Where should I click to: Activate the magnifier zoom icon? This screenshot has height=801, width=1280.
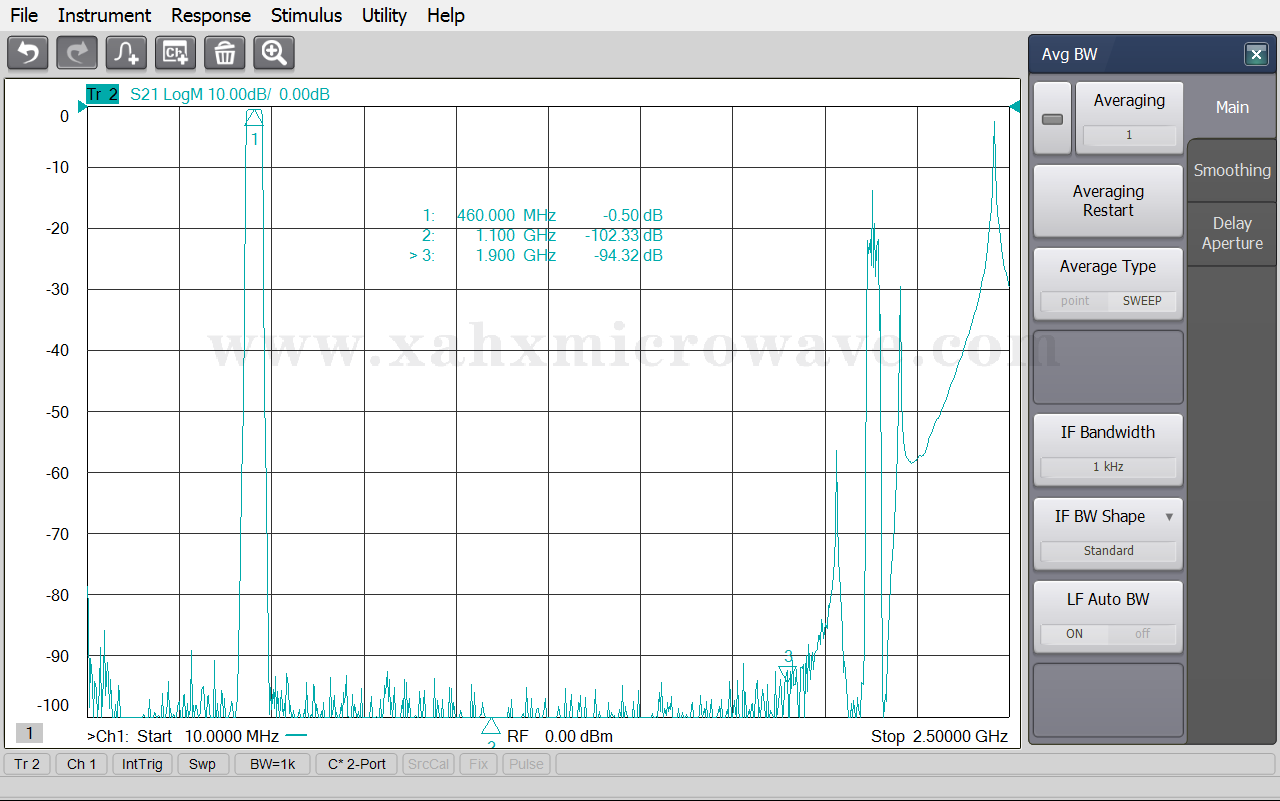tap(273, 53)
